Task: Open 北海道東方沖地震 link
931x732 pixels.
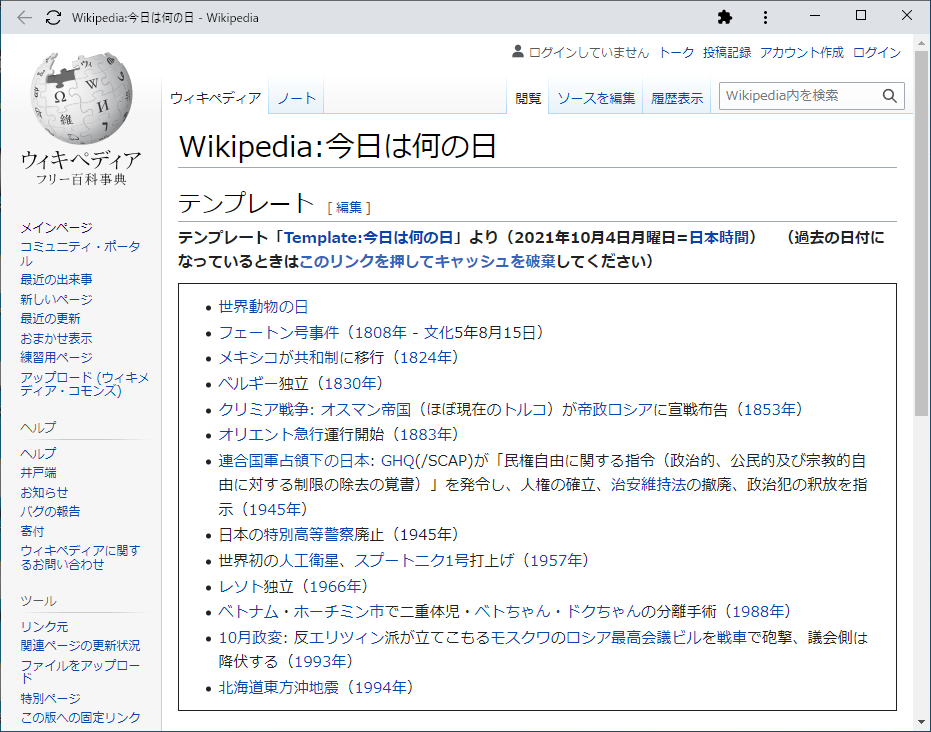Action: coord(278,687)
